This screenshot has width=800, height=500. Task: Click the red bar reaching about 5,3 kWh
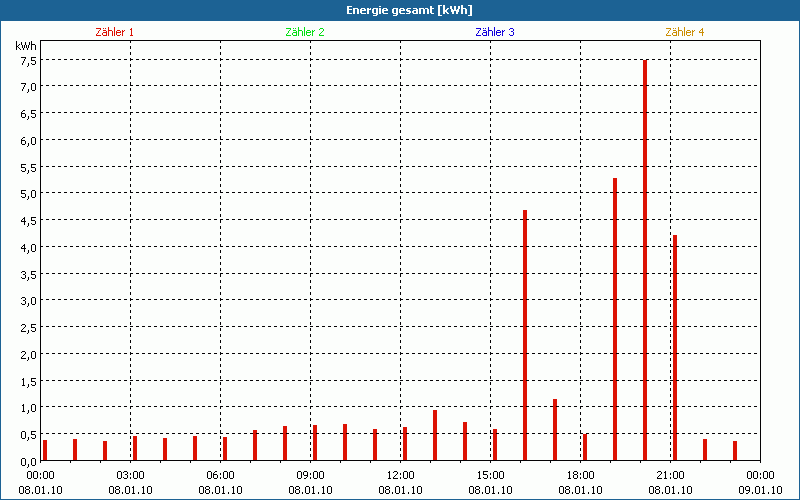(x=615, y=319)
